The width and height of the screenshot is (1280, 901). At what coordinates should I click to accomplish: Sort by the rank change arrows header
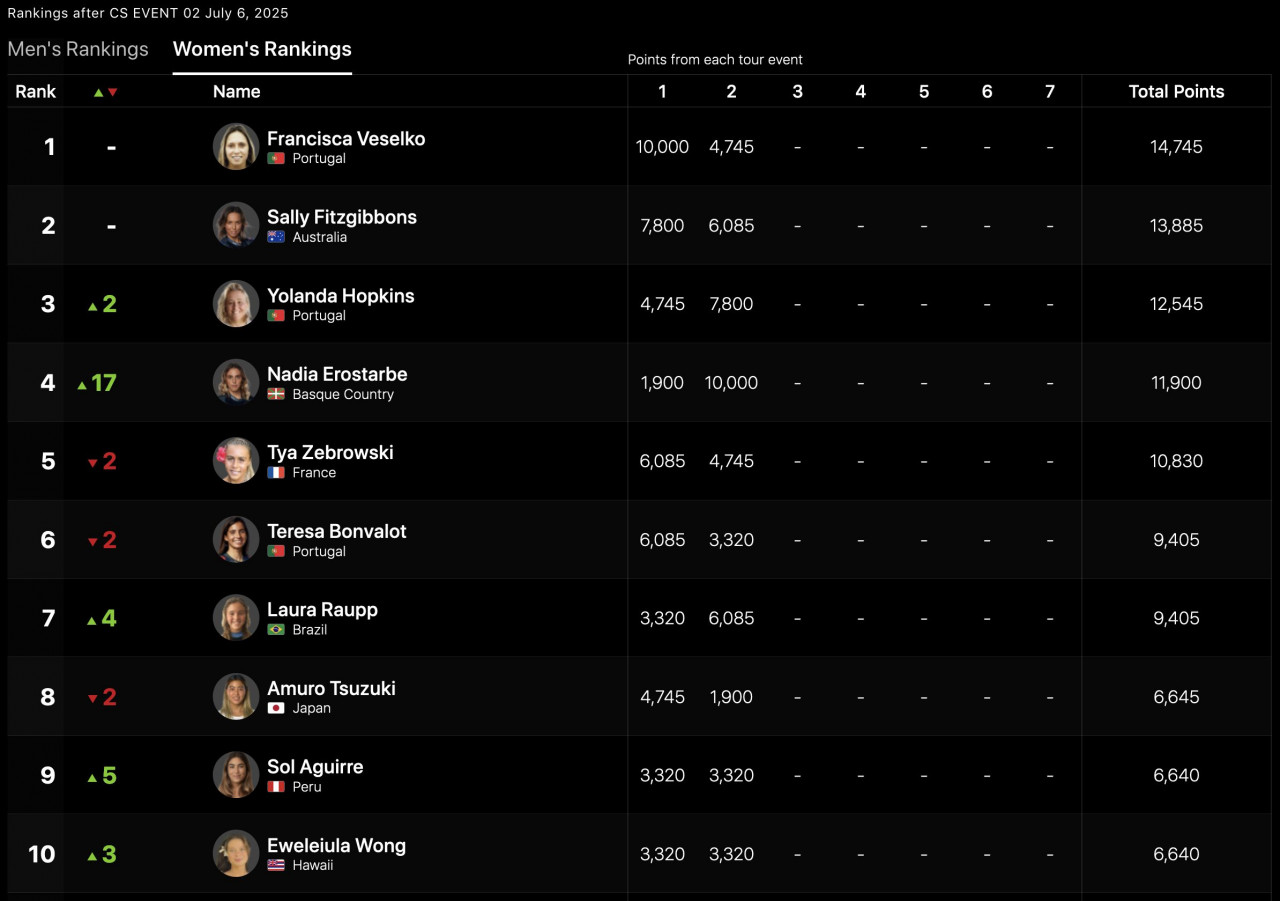[105, 92]
